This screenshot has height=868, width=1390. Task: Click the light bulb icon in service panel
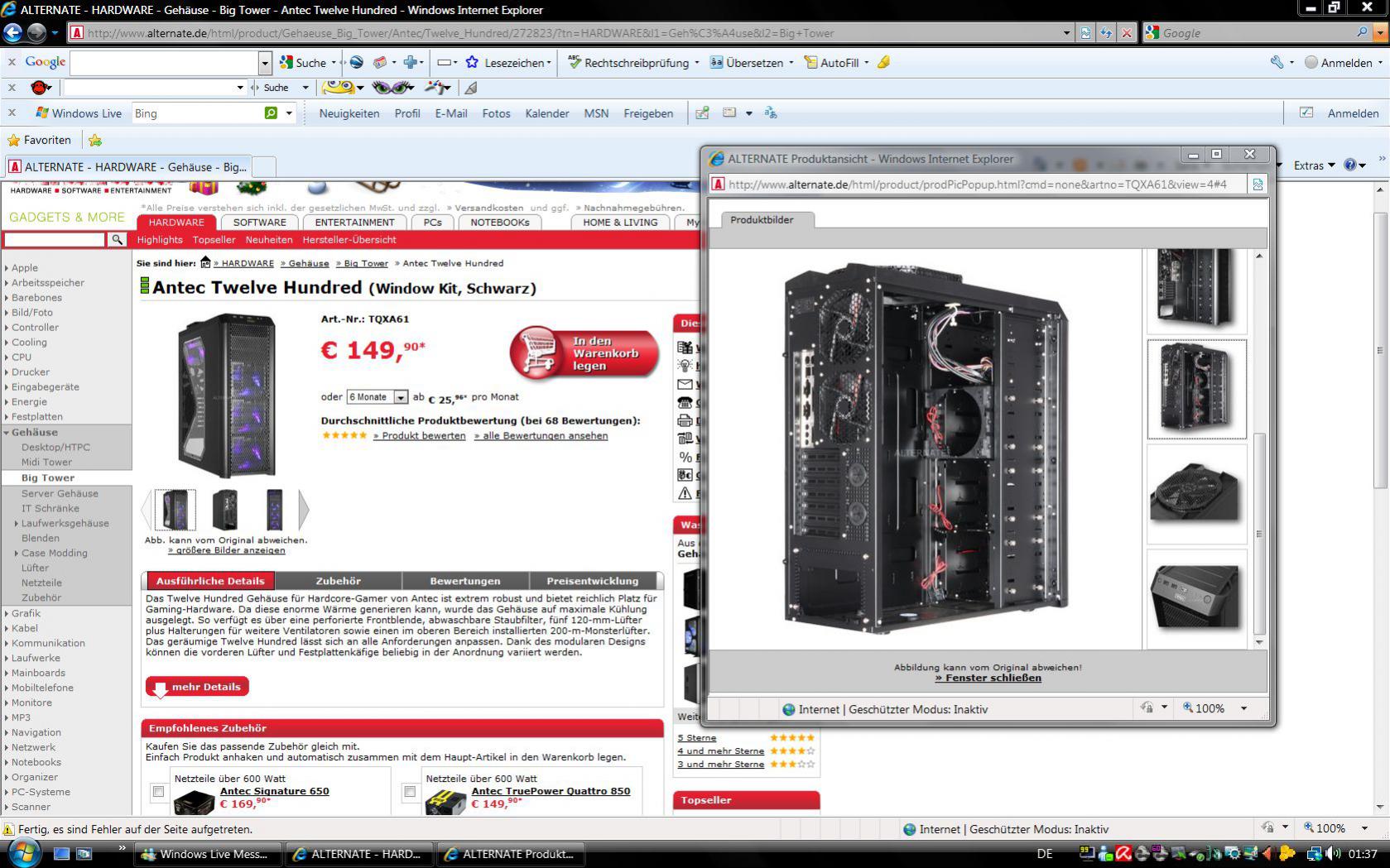[685, 366]
